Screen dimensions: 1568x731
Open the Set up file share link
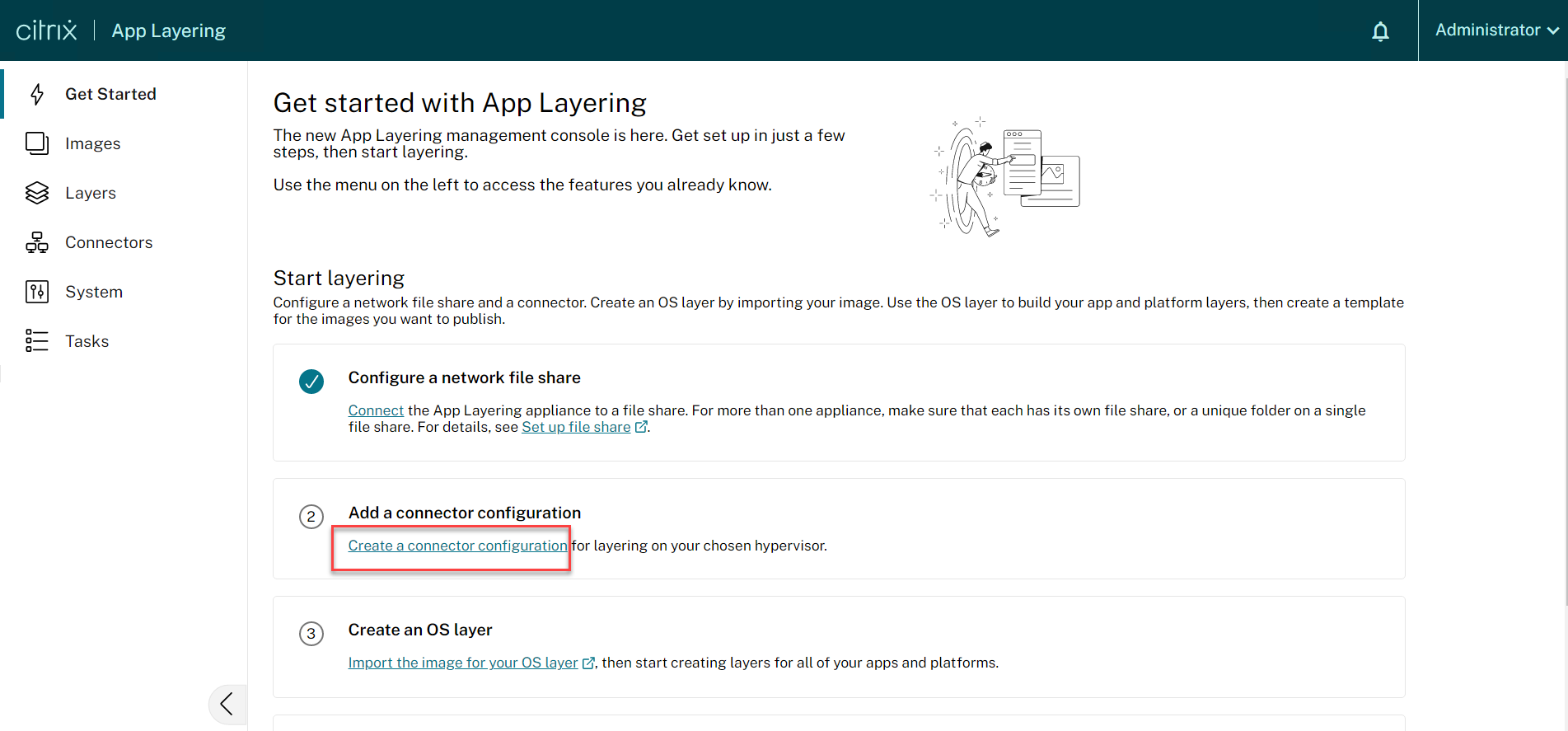coord(576,427)
